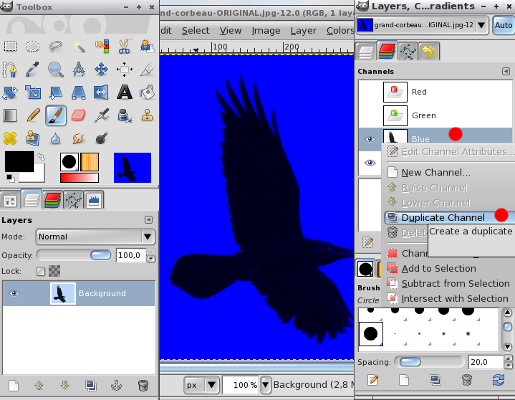The height and width of the screenshot is (400, 515).
Task: Toggle the Lock pixels checkbox
Action: tap(41, 271)
